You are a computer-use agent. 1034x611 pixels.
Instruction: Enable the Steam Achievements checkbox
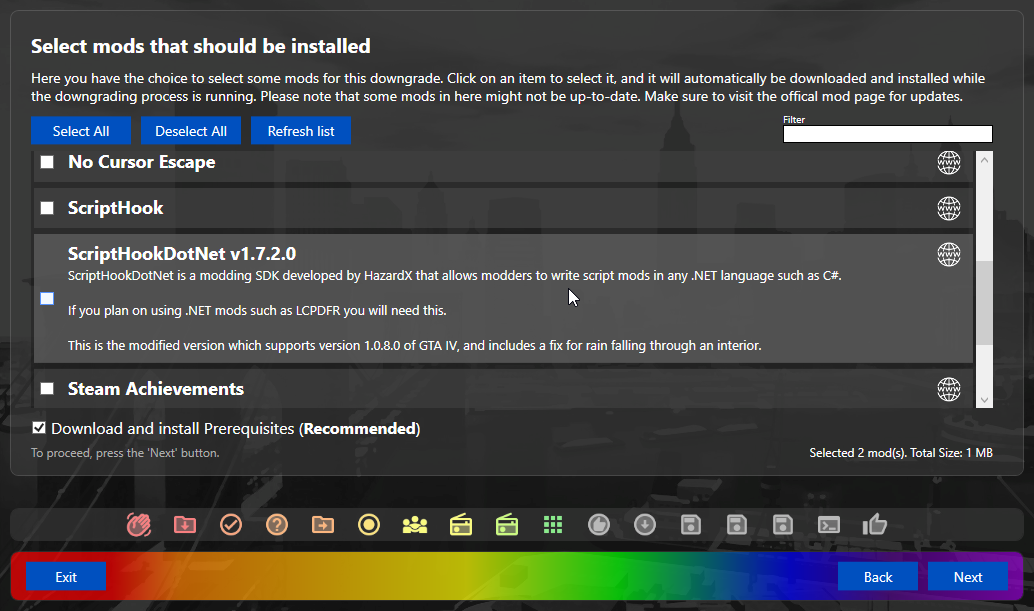coord(47,388)
